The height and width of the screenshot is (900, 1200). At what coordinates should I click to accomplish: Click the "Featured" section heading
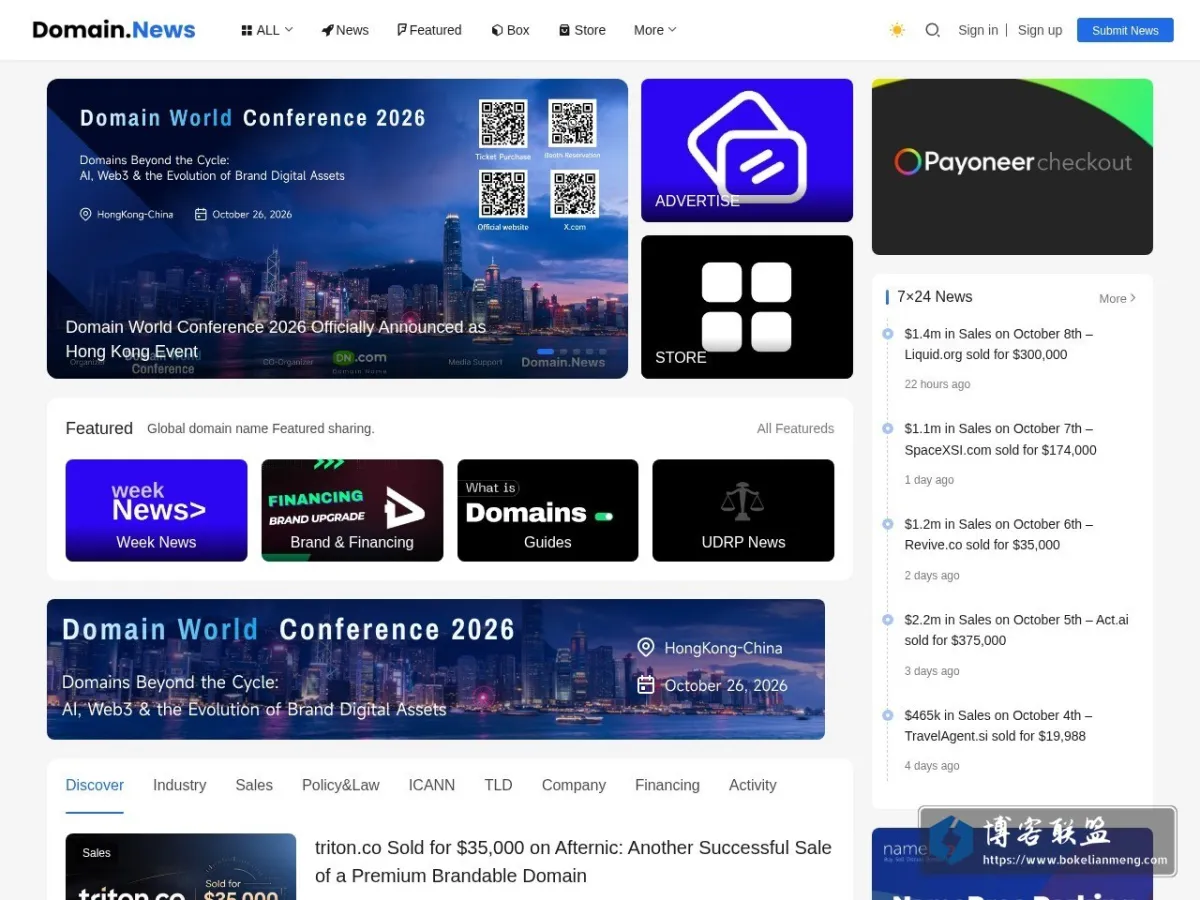click(x=99, y=428)
